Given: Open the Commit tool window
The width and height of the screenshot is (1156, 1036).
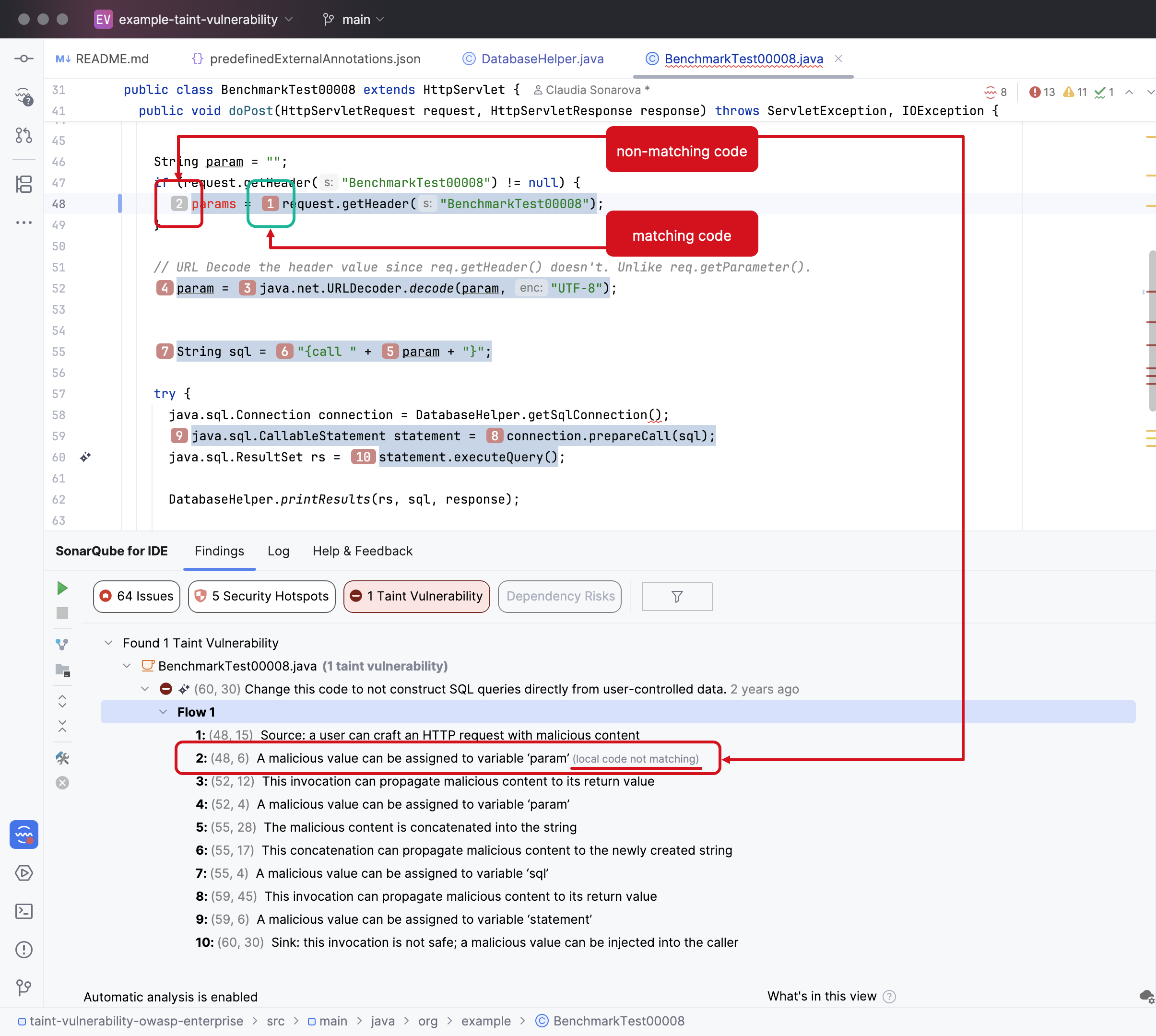Looking at the screenshot, I should click(24, 58).
